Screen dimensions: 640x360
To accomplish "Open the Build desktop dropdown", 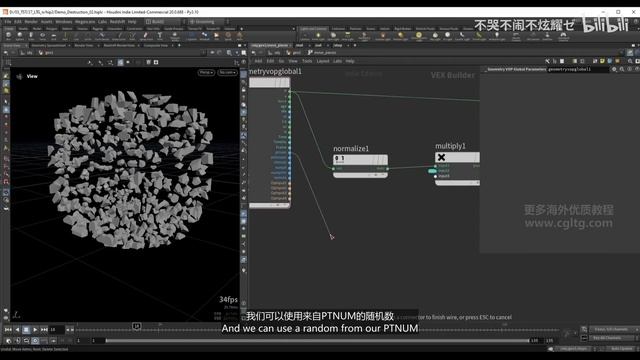I will pos(164,22).
